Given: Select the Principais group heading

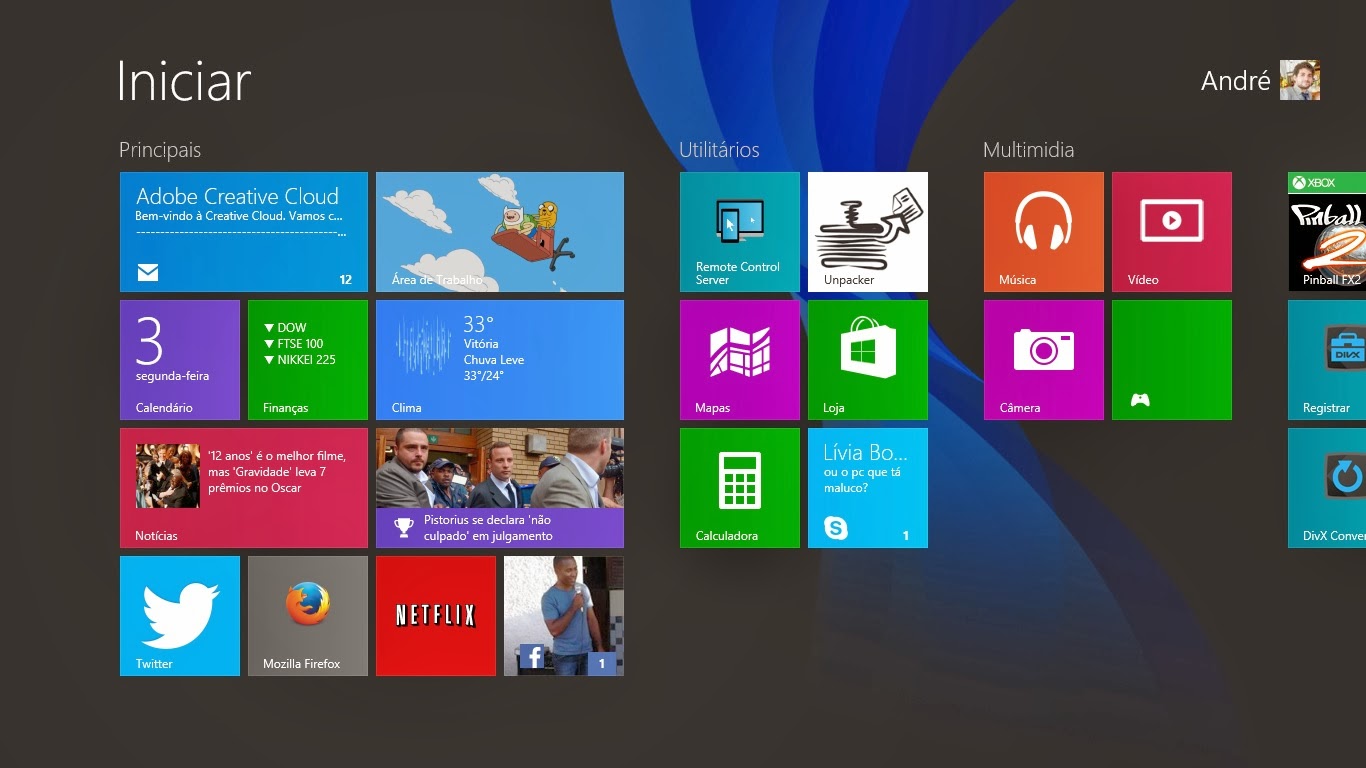Looking at the screenshot, I should 160,150.
